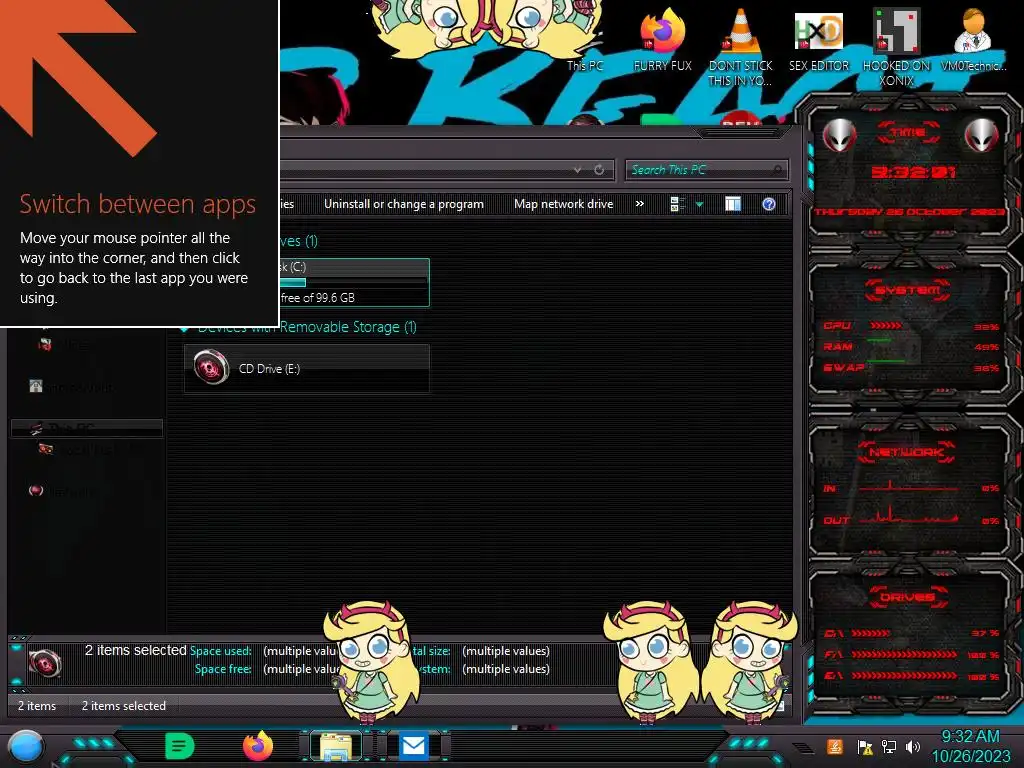Toggle the preview pane icon
Screen dimensions: 1024x768
pos(733,204)
